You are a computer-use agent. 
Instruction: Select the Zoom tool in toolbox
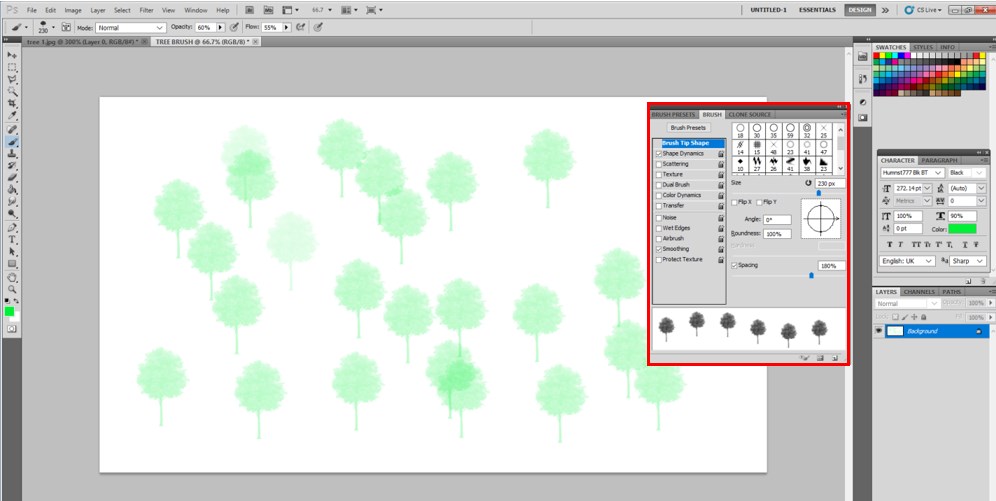12,290
